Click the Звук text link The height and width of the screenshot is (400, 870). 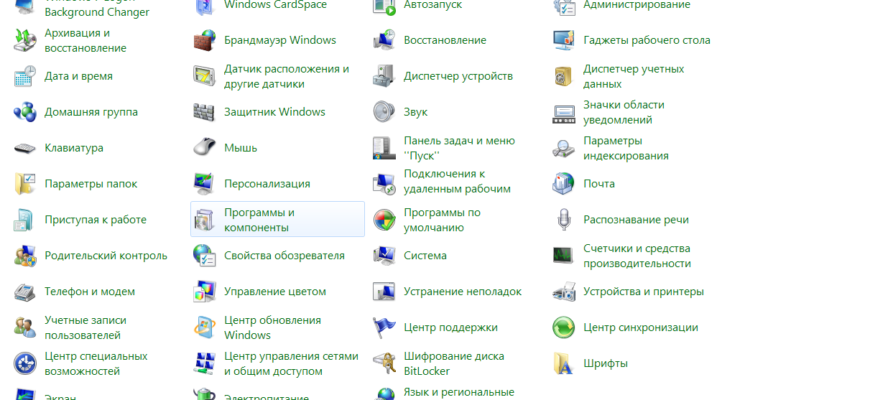pos(416,112)
